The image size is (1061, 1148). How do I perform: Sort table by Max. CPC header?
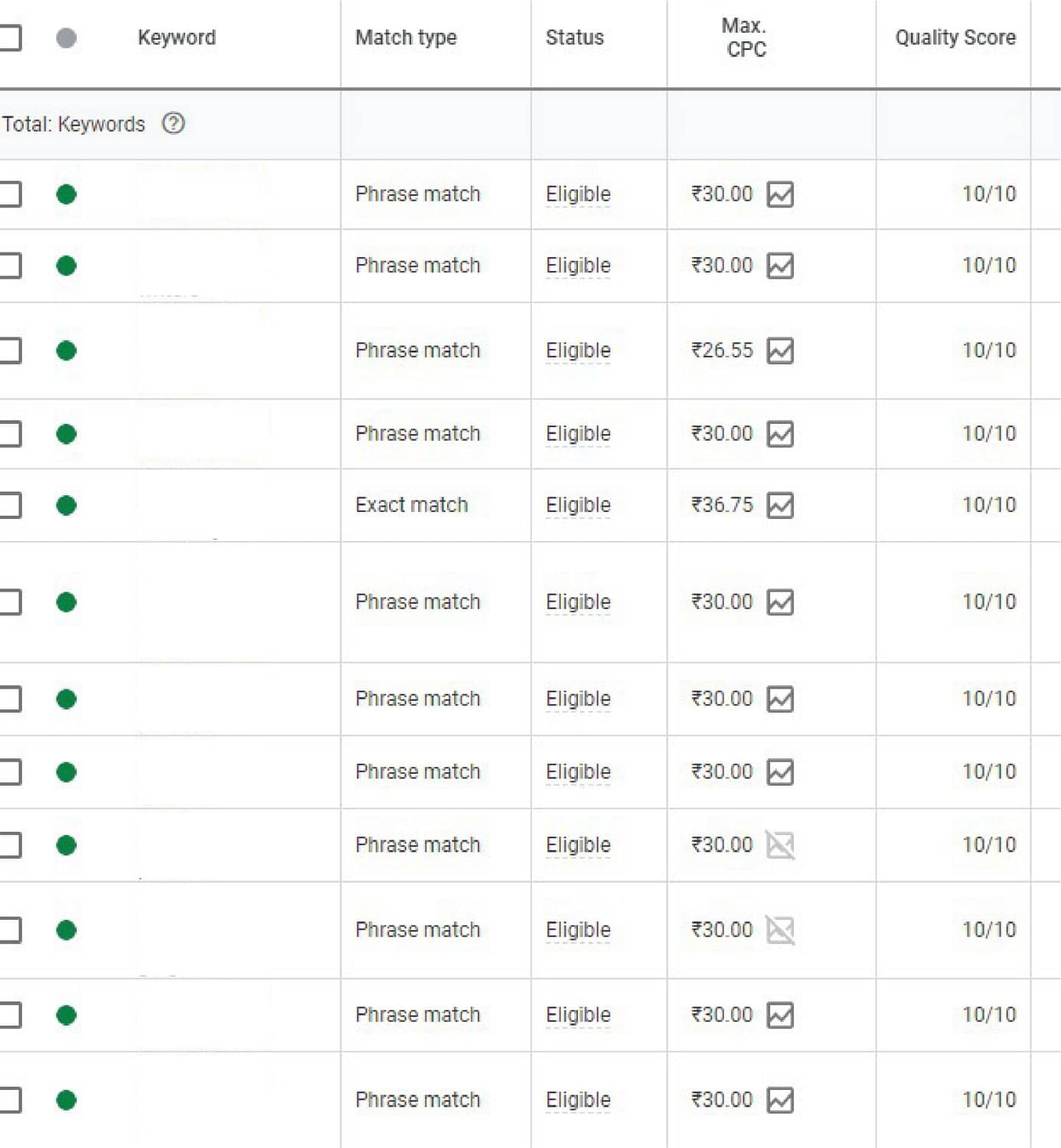[746, 38]
